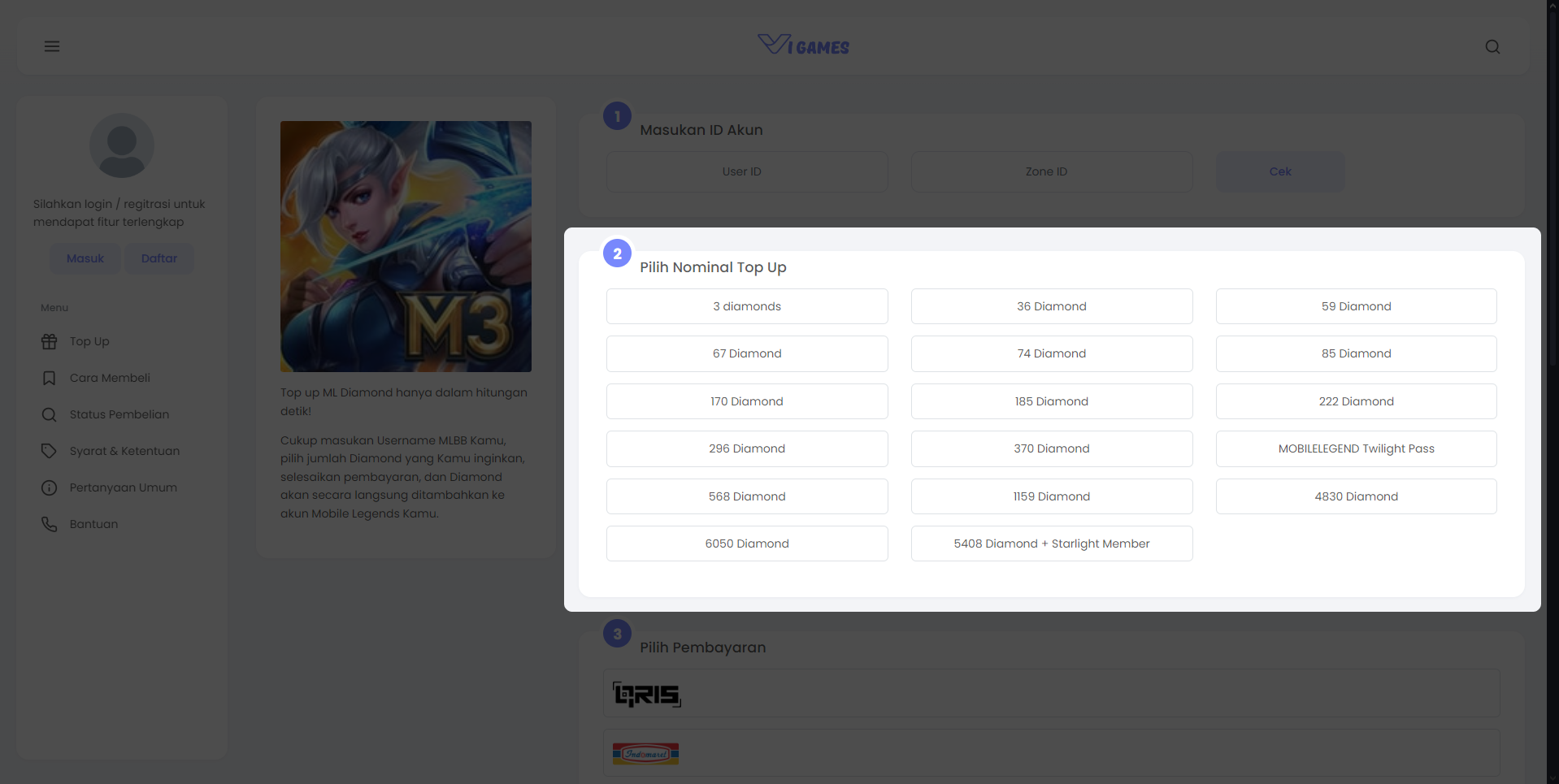This screenshot has width=1559, height=784.
Task: Click the Mobile Legends M3 game artwork
Action: [406, 246]
